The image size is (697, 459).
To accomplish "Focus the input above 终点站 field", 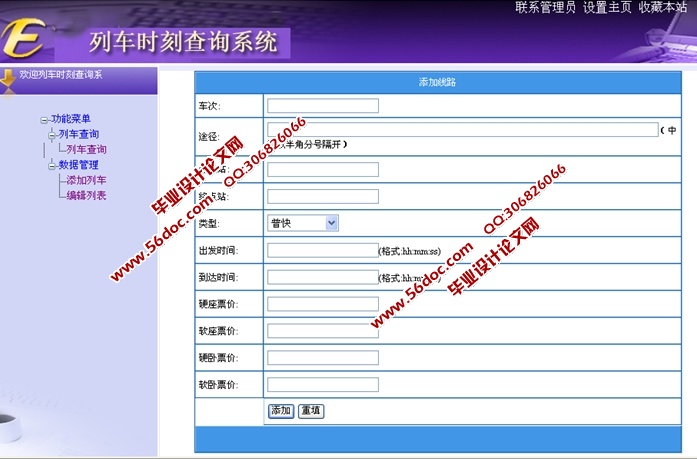I will [323, 169].
